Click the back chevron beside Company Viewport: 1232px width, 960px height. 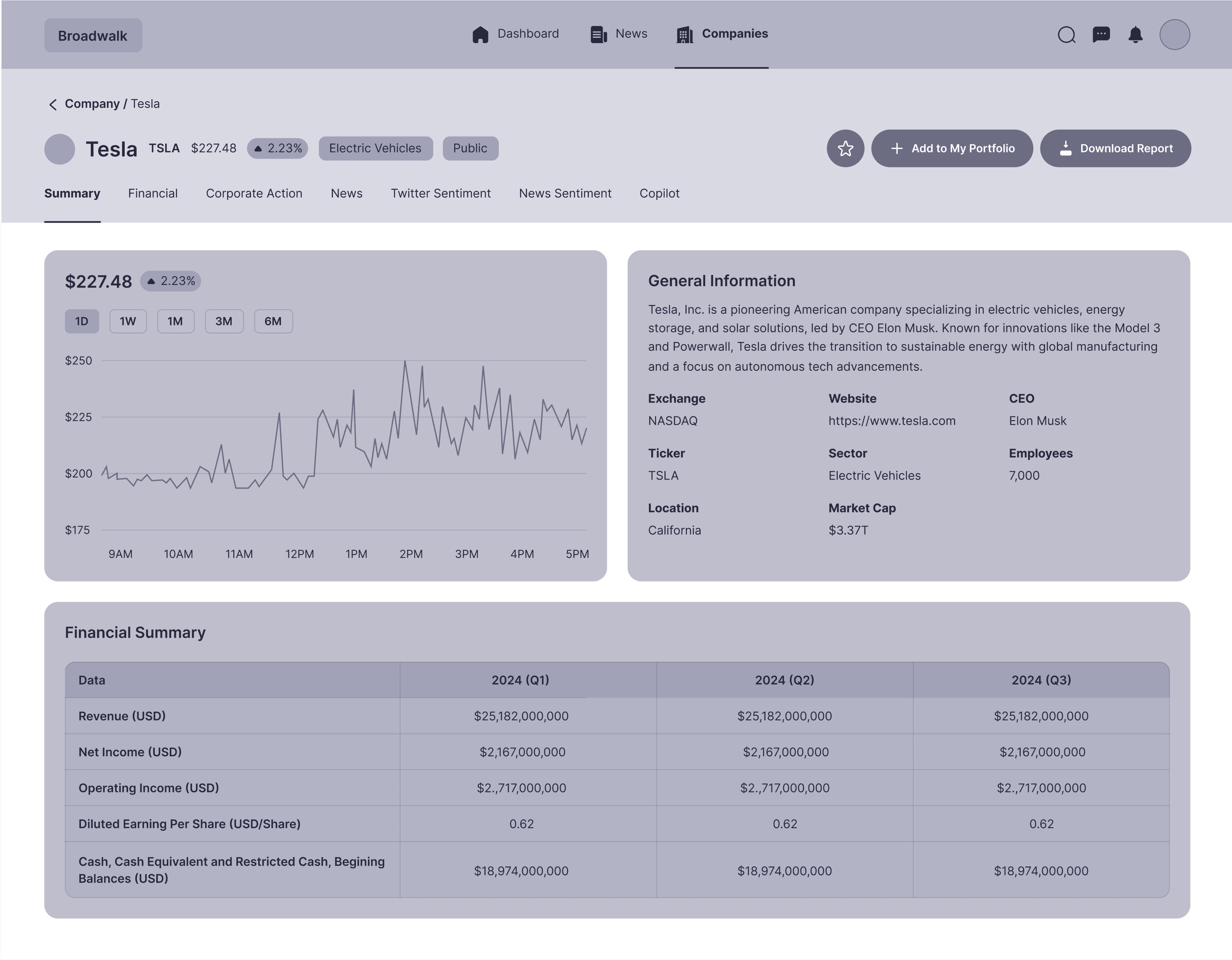coord(53,104)
